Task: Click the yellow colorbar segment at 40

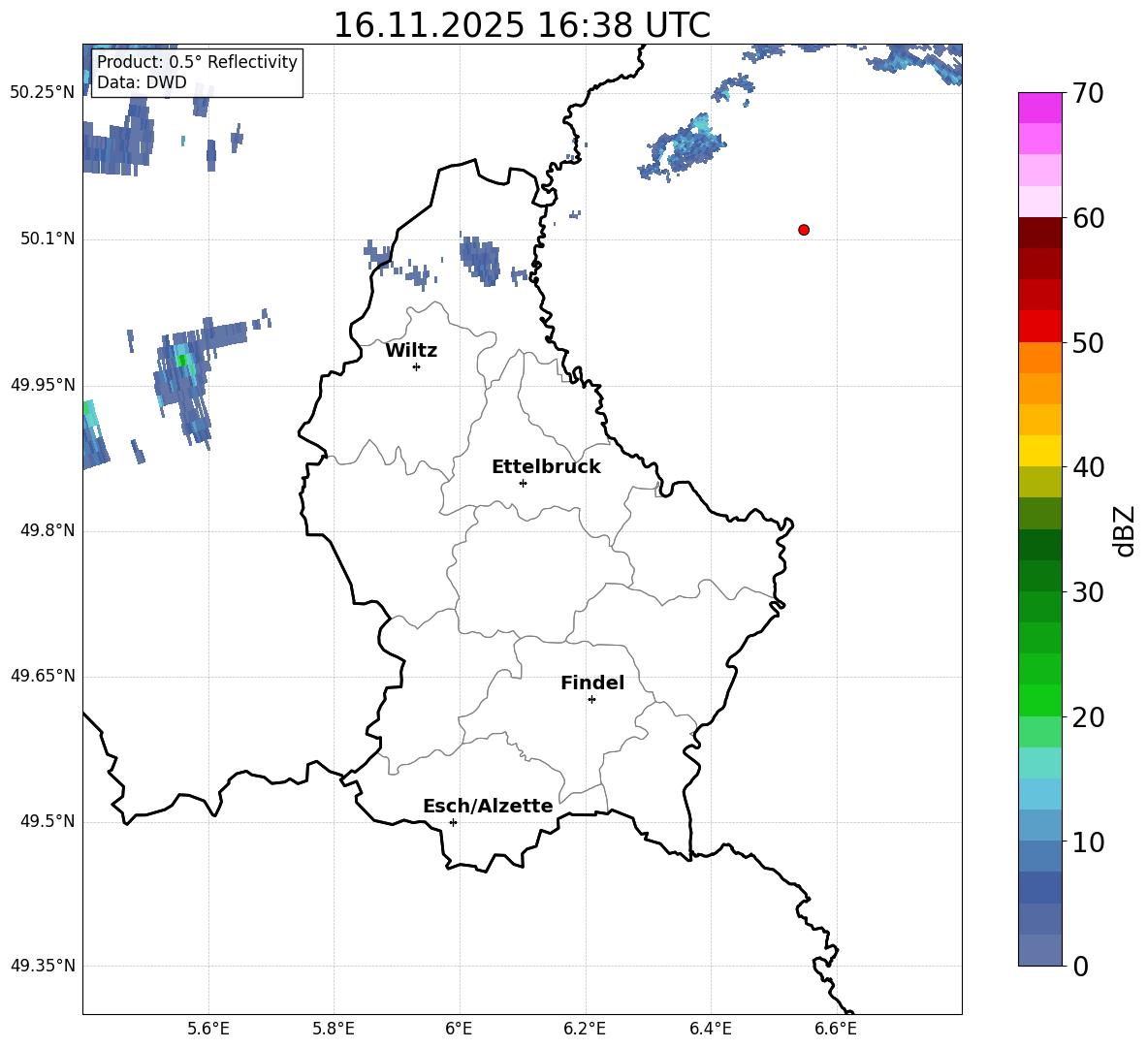Action: coord(1039,451)
